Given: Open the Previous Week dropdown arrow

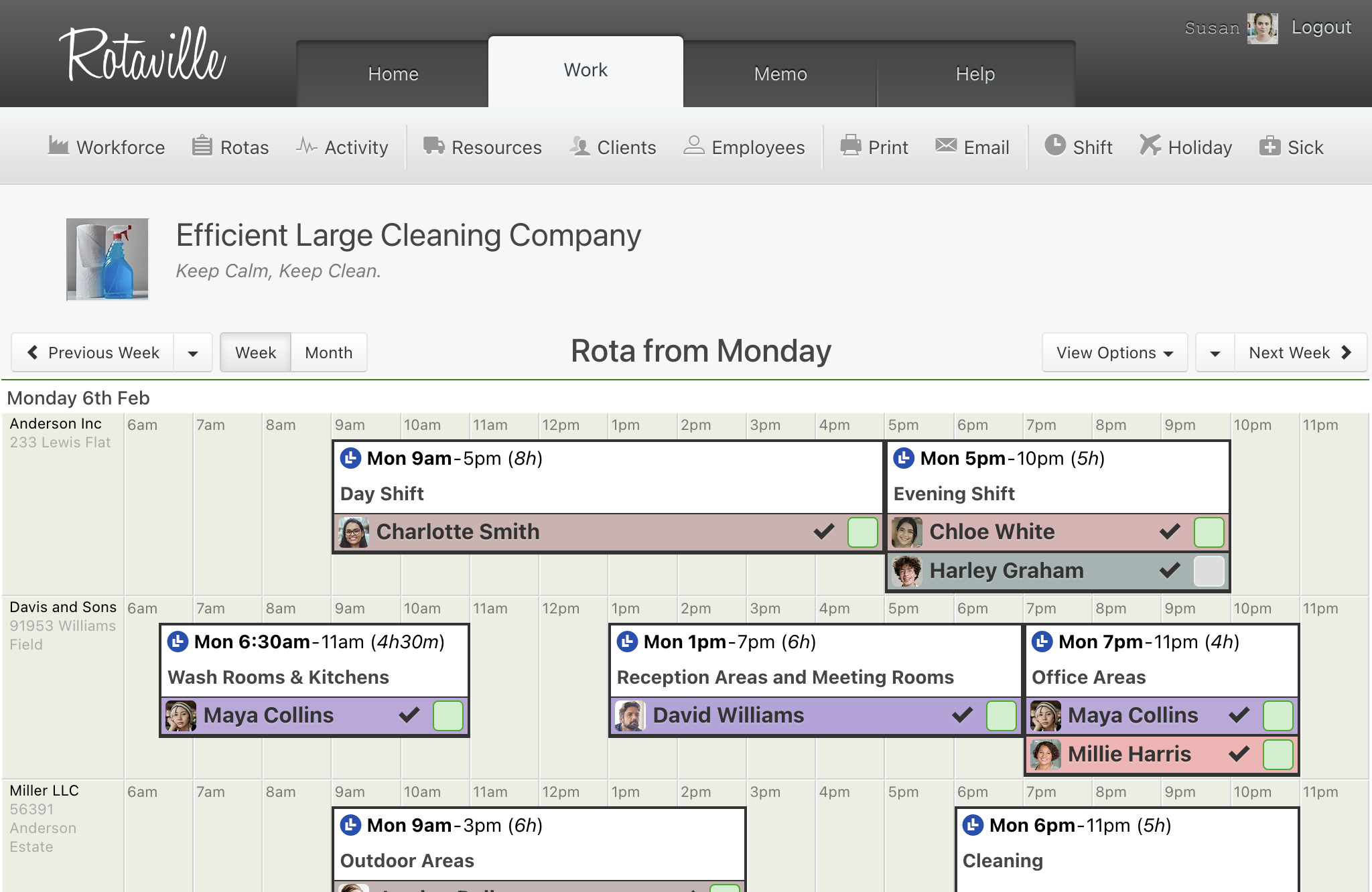Looking at the screenshot, I should click(193, 353).
